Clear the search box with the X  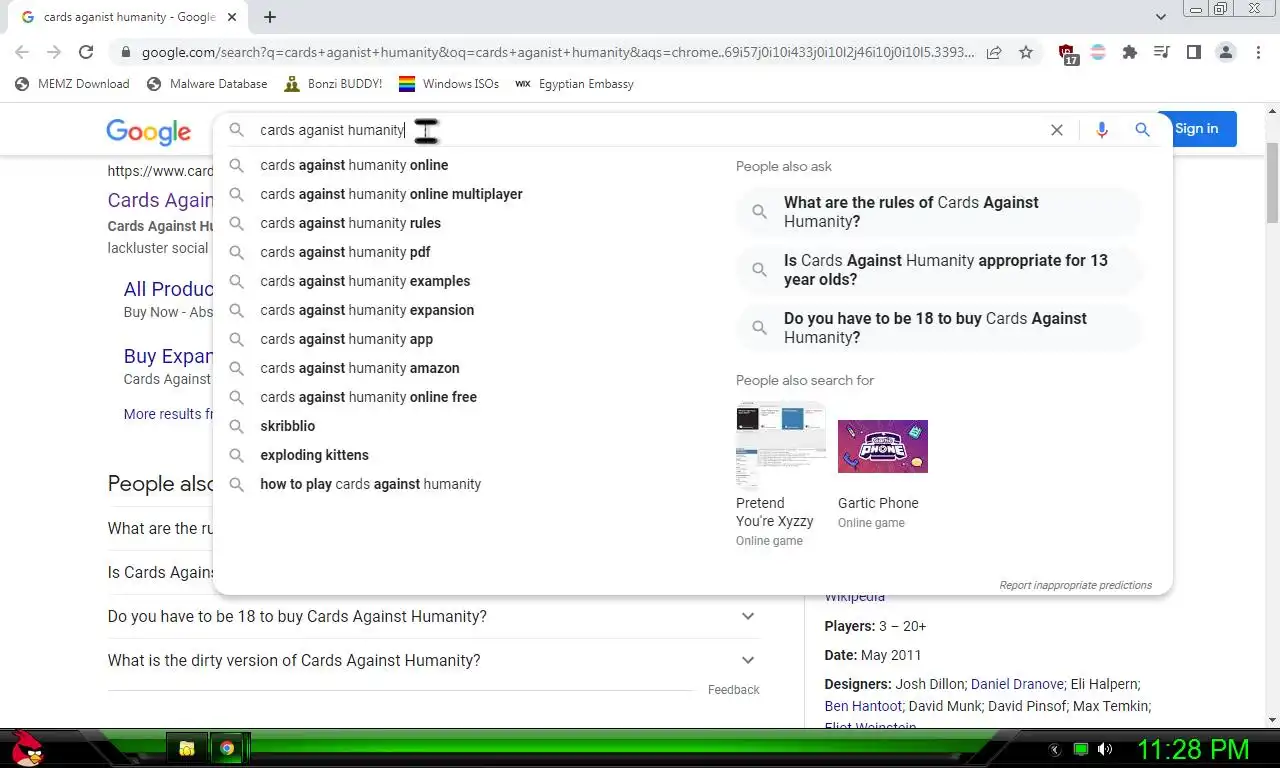pyautogui.click(x=1057, y=130)
